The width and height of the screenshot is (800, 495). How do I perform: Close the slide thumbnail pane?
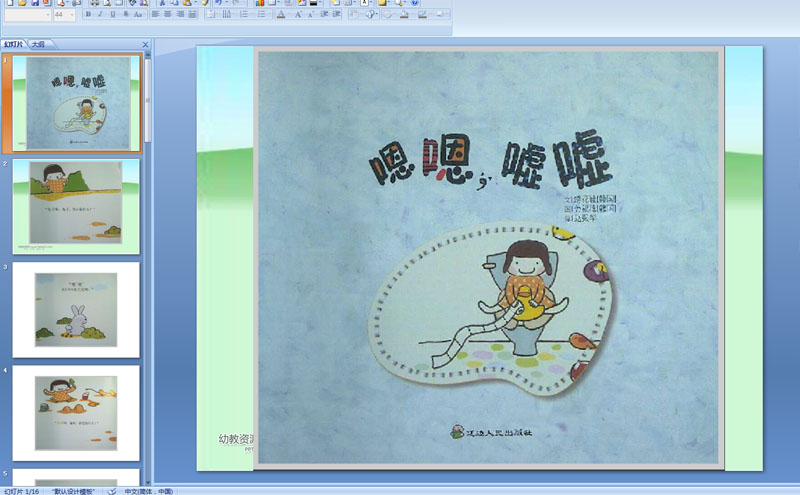click(145, 44)
